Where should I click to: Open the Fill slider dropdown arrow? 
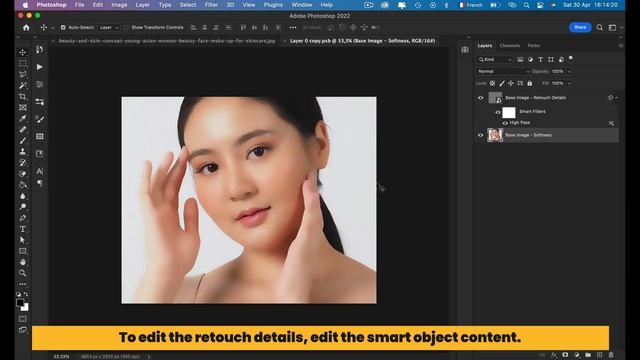569,83
